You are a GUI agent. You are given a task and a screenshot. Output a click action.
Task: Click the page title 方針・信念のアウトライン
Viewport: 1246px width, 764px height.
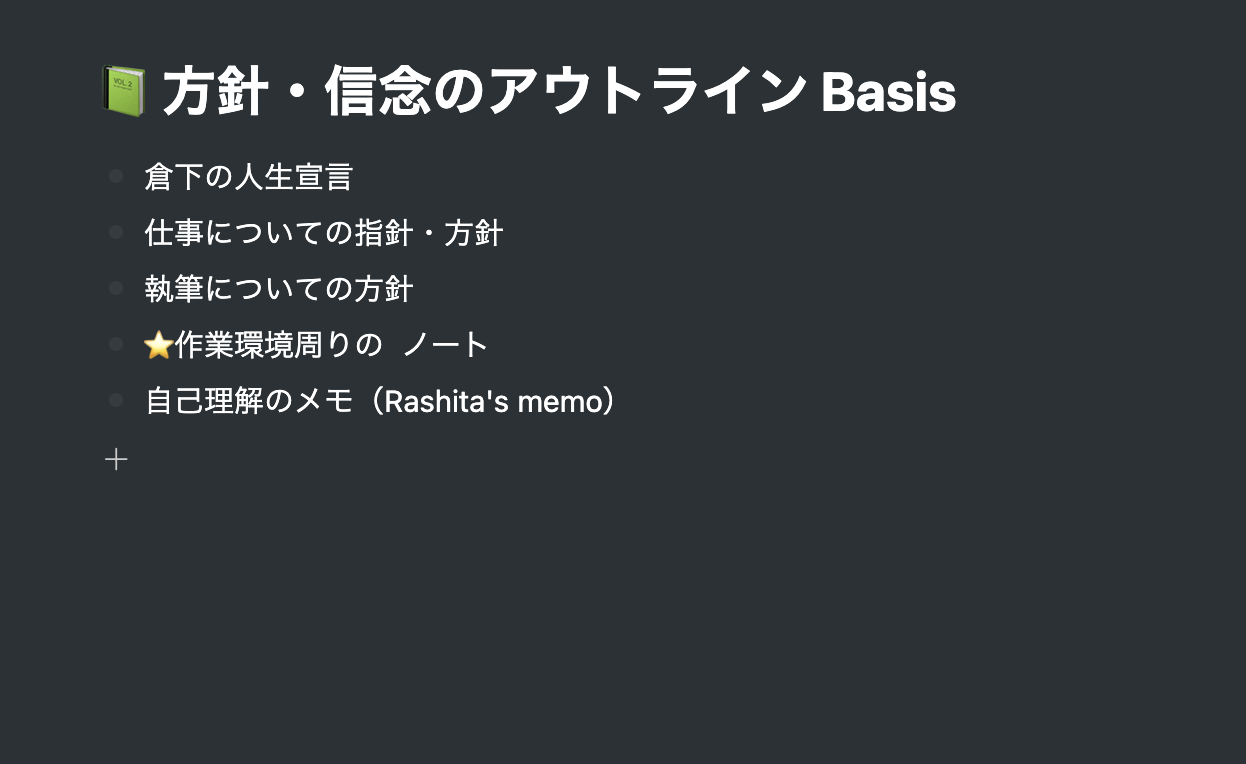point(480,93)
